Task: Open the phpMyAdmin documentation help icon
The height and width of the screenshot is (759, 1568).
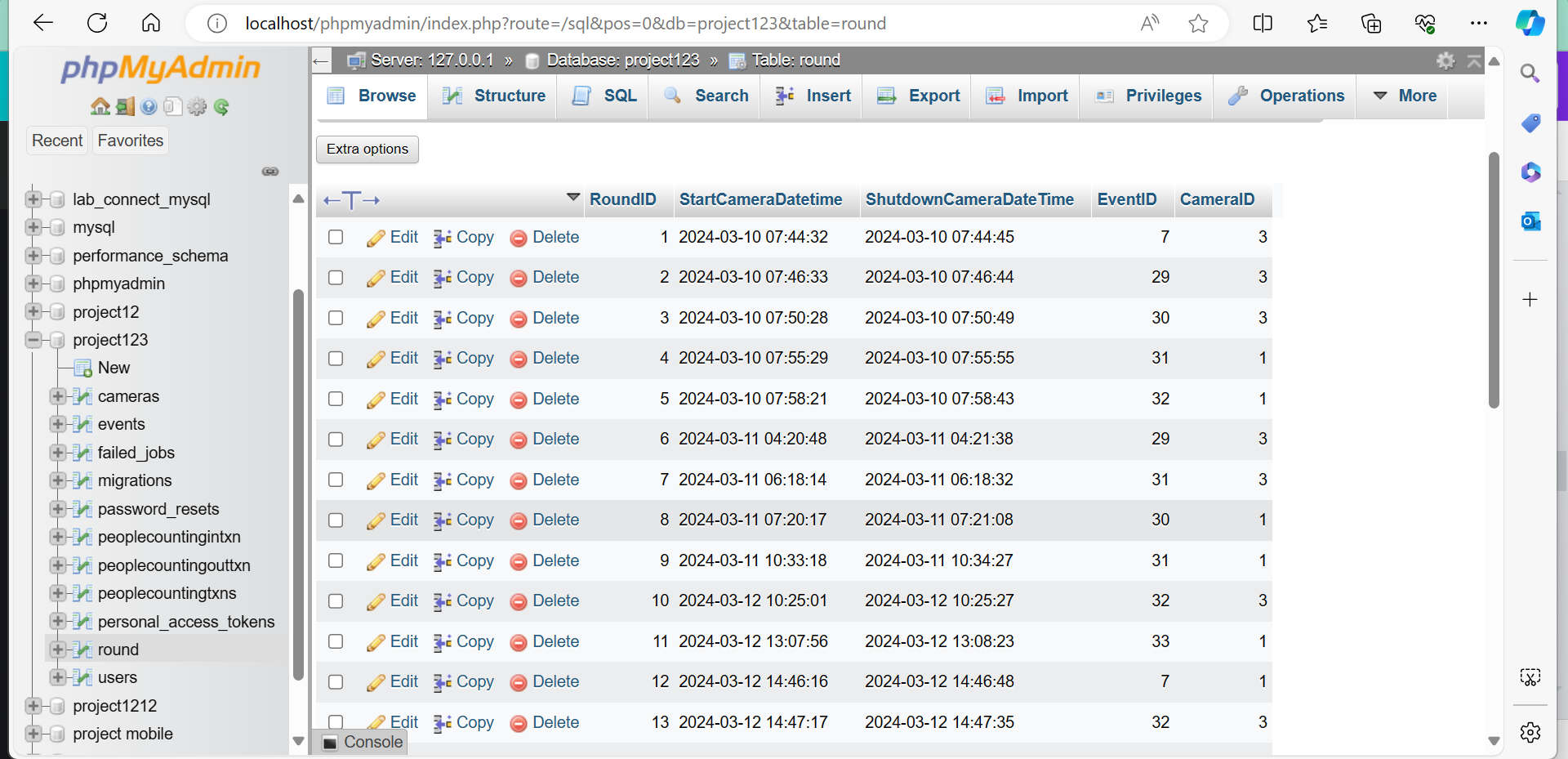Action: tap(149, 107)
